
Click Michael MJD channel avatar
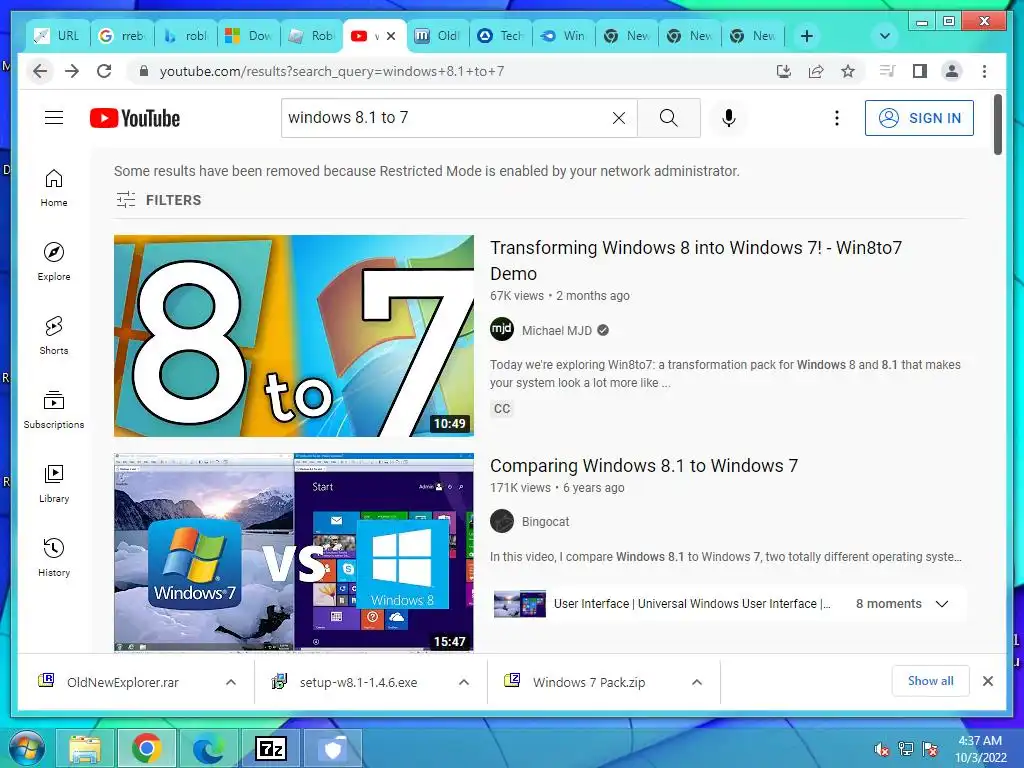pos(502,329)
